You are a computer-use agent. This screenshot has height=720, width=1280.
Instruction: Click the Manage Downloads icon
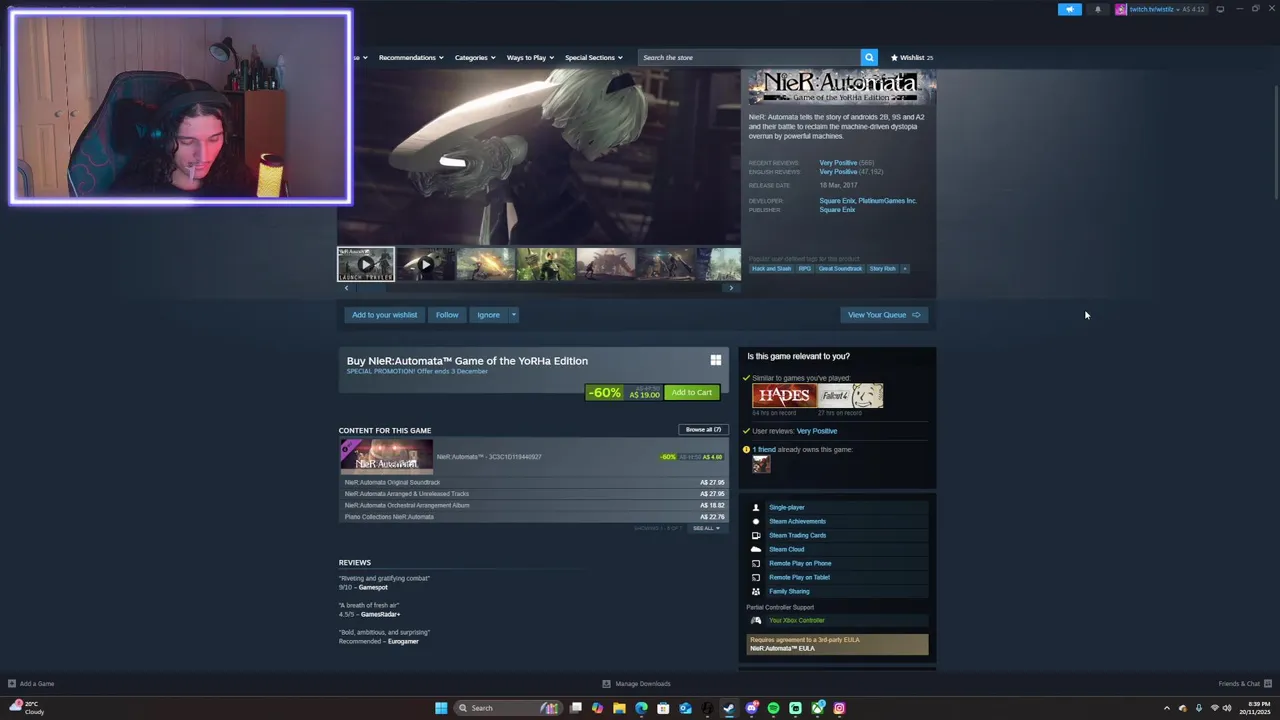click(x=606, y=683)
